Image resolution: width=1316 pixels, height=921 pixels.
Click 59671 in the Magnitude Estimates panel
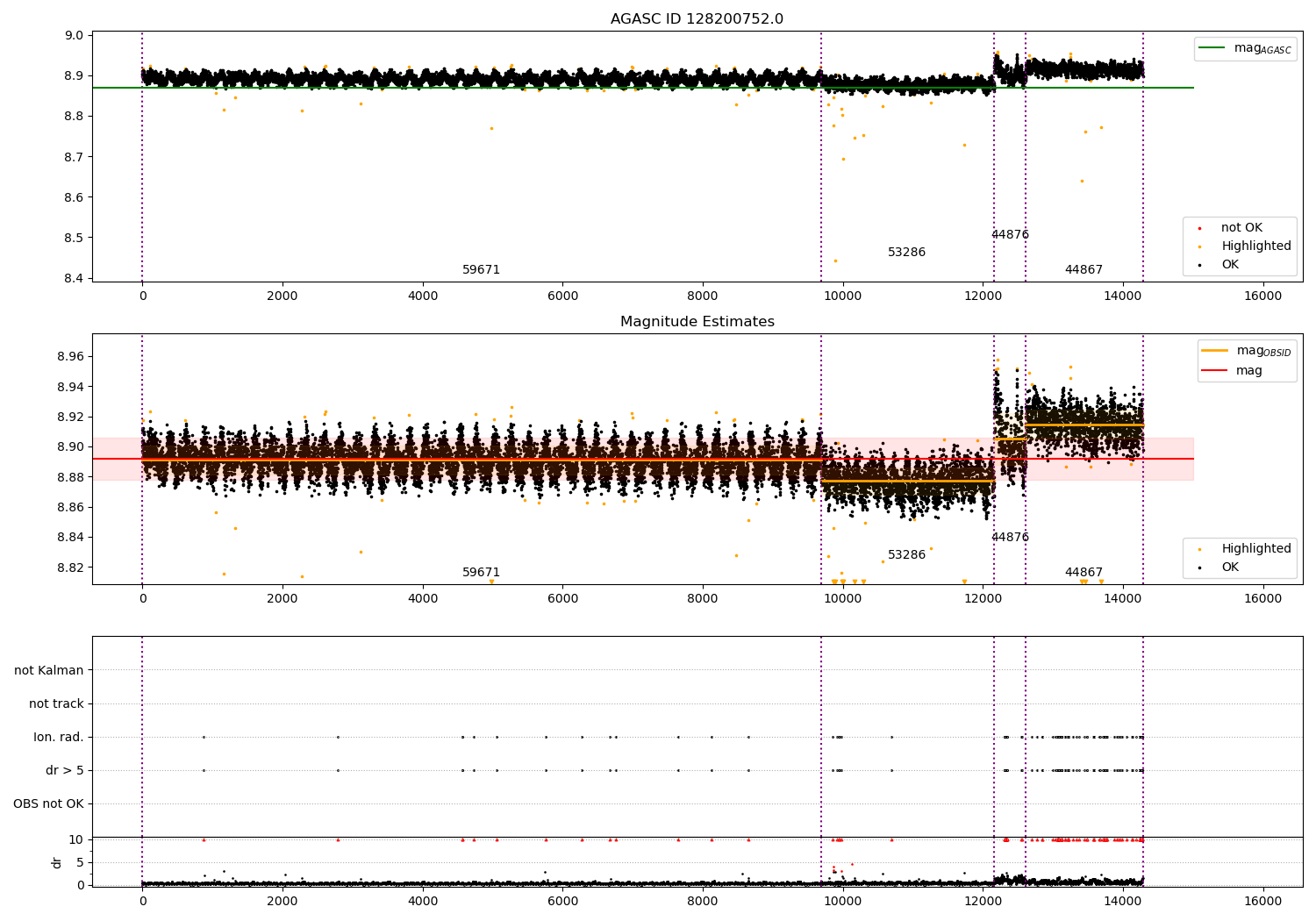(x=481, y=573)
